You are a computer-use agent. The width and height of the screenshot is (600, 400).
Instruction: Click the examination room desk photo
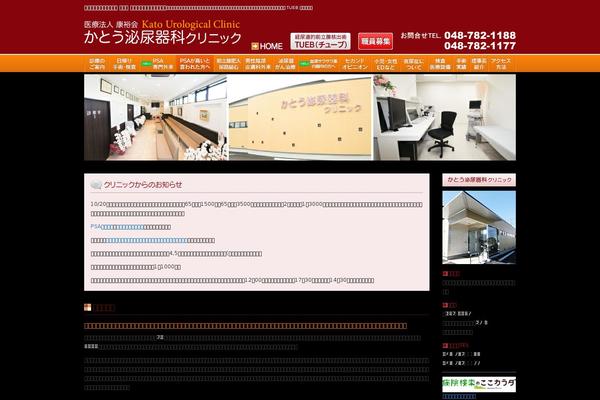point(445,117)
